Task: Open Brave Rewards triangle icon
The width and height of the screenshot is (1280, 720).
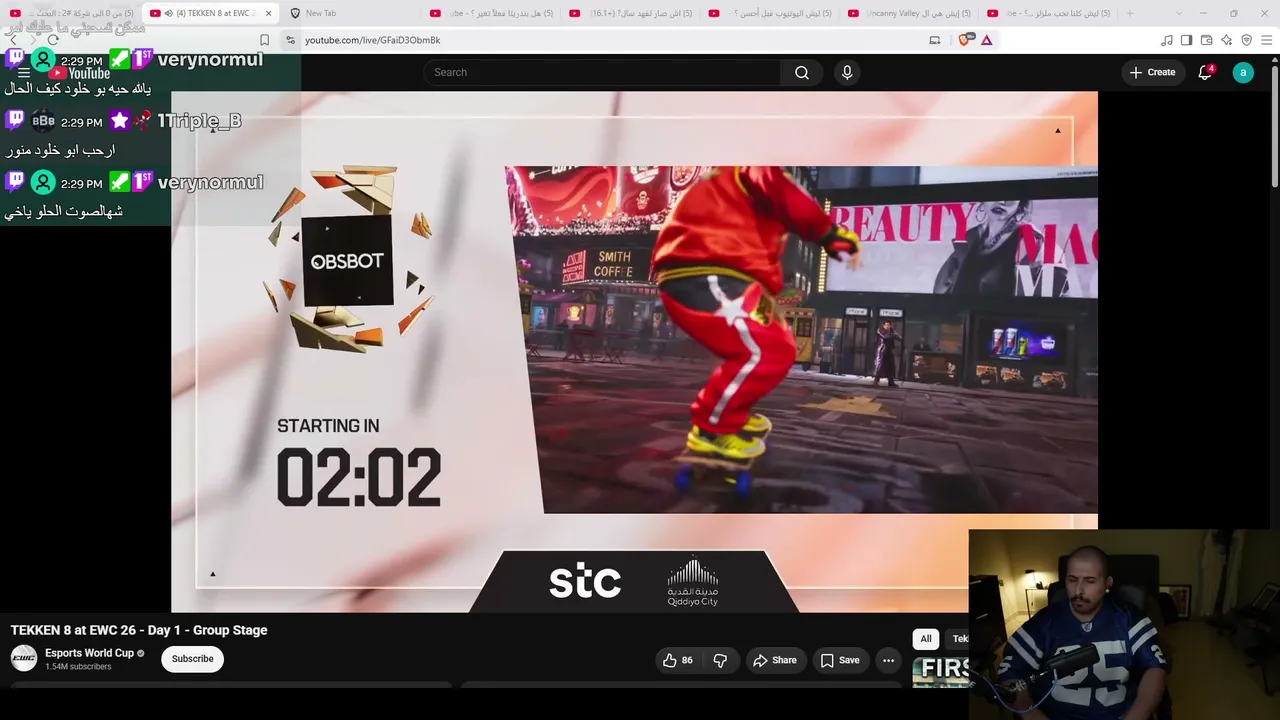Action: (x=987, y=40)
